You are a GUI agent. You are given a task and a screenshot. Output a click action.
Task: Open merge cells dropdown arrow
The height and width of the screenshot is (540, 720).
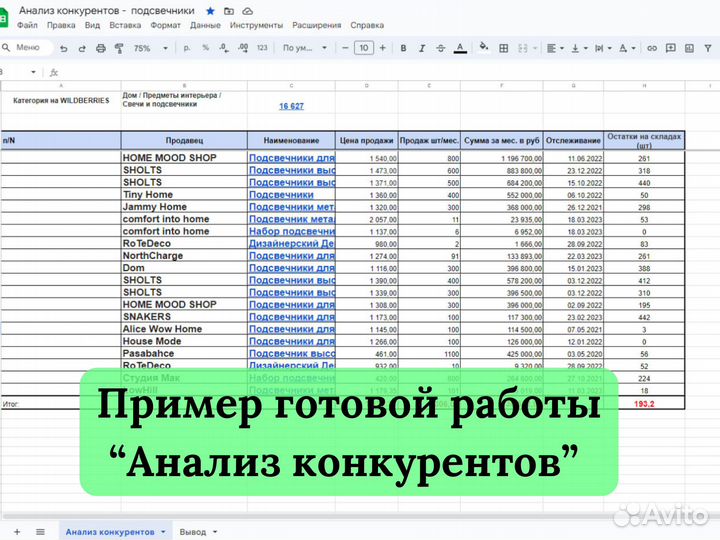click(x=535, y=48)
